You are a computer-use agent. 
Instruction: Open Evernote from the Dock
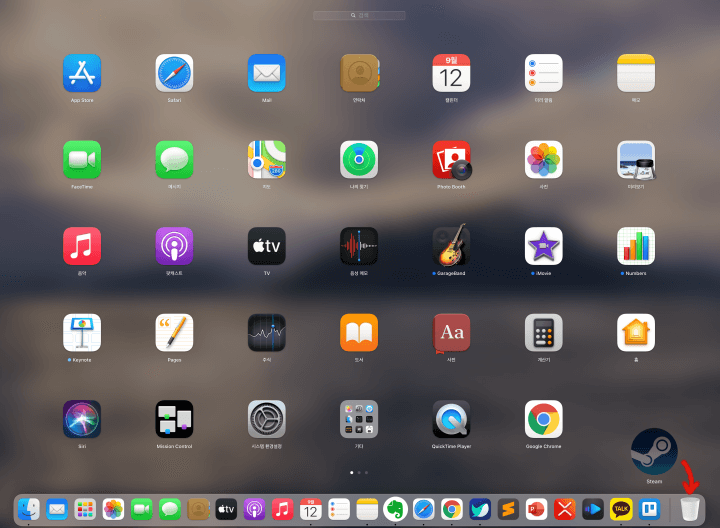395,509
